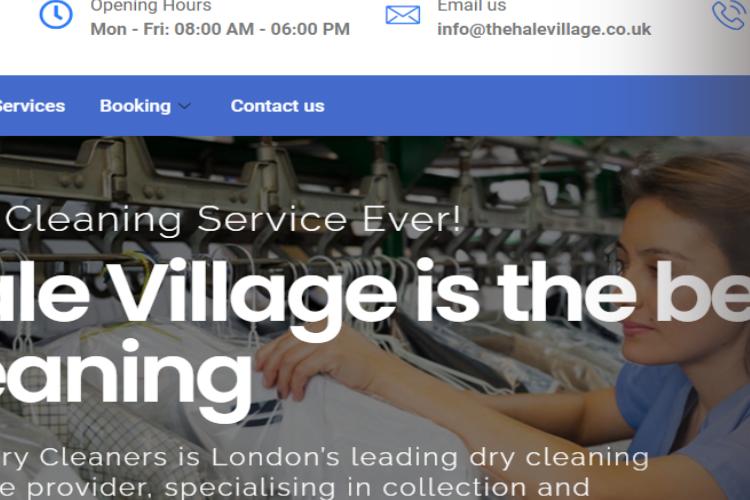
Task: Click the phone handset icon in header
Action: pyautogui.click(x=730, y=14)
